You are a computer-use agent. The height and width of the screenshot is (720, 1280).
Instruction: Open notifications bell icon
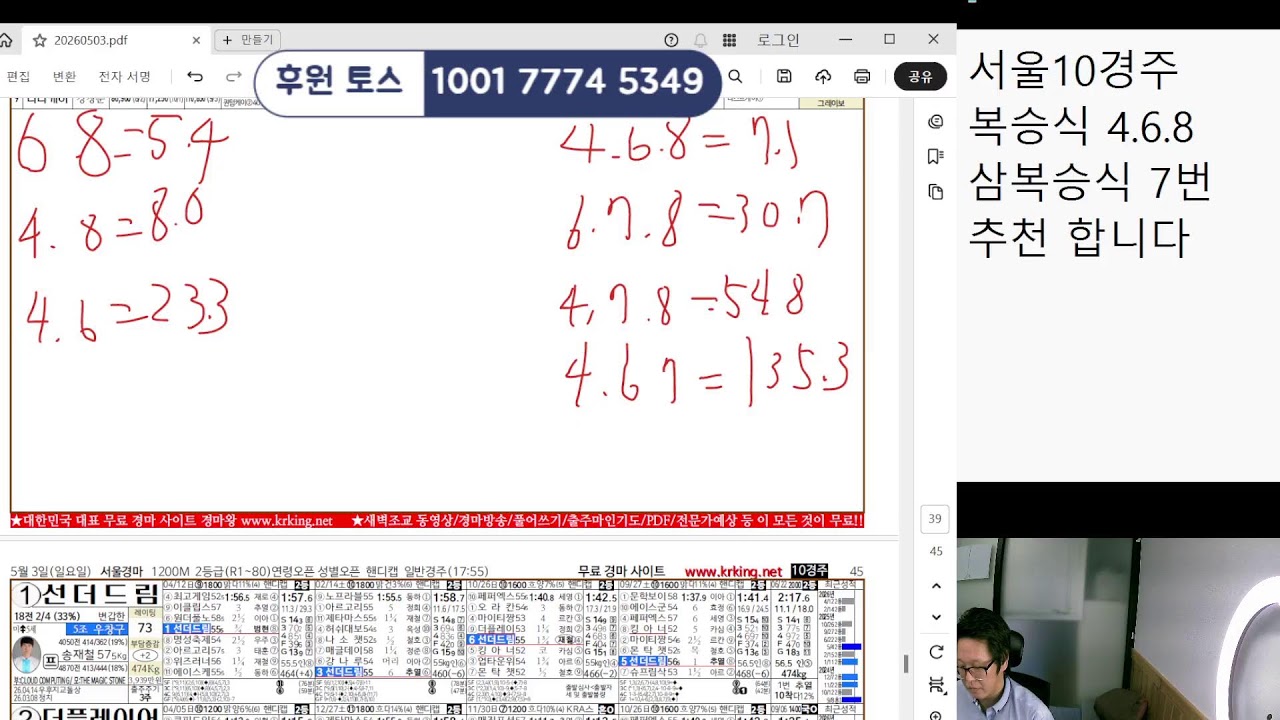click(x=700, y=40)
